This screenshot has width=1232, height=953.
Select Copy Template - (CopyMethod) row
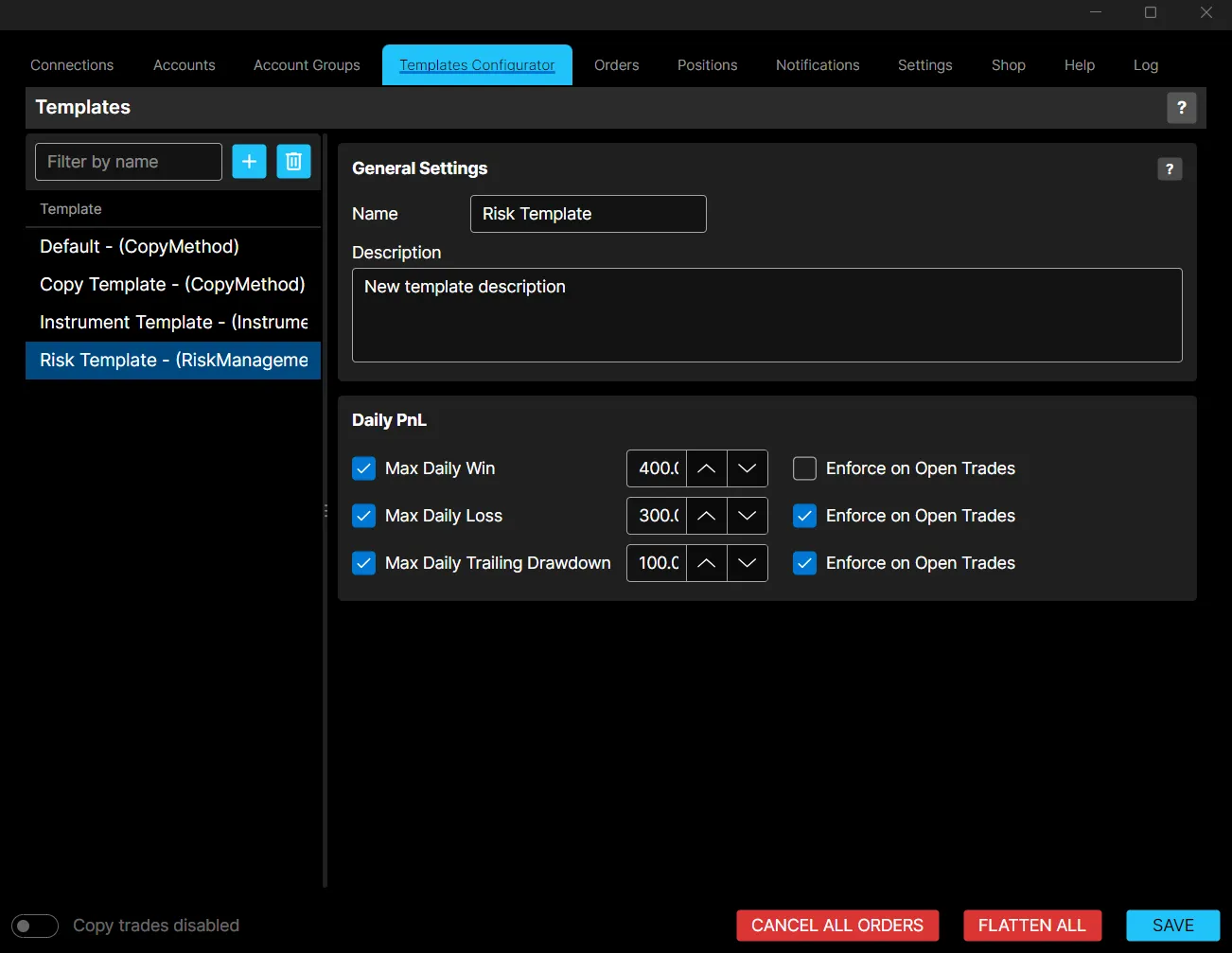click(x=173, y=285)
